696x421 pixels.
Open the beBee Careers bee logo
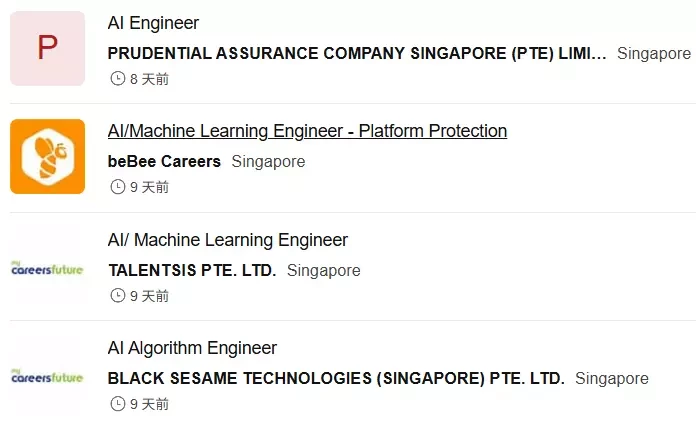click(47, 156)
